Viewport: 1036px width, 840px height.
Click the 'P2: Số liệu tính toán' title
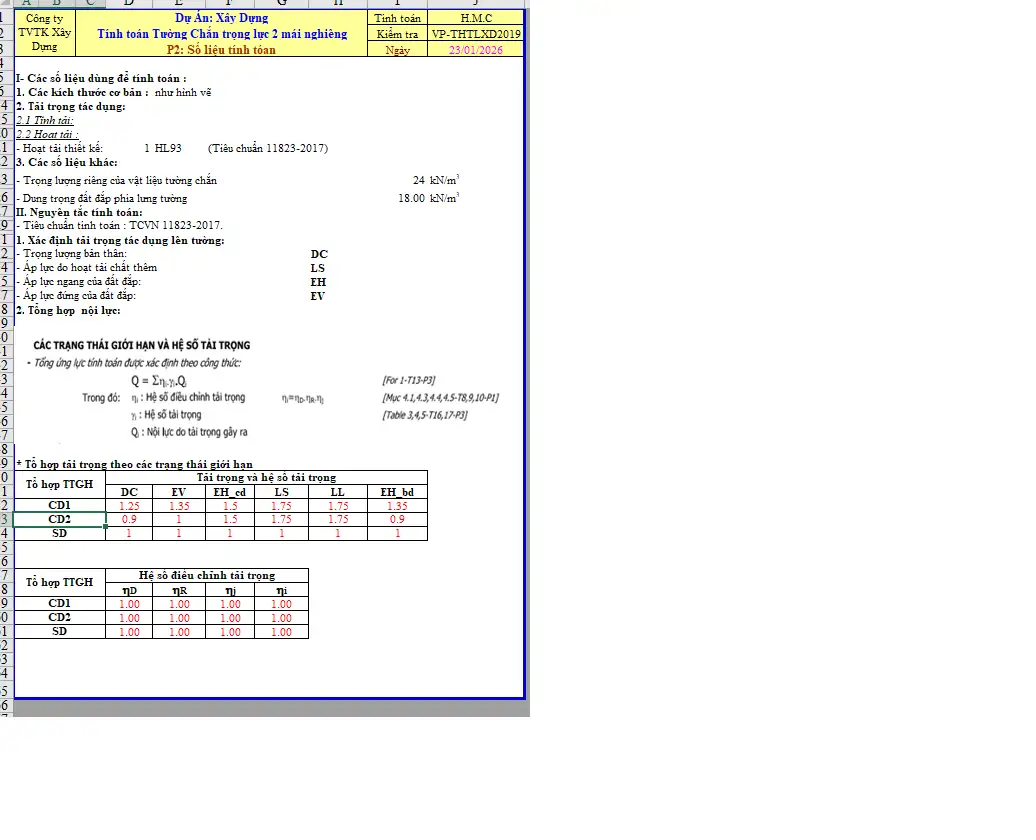point(221,49)
